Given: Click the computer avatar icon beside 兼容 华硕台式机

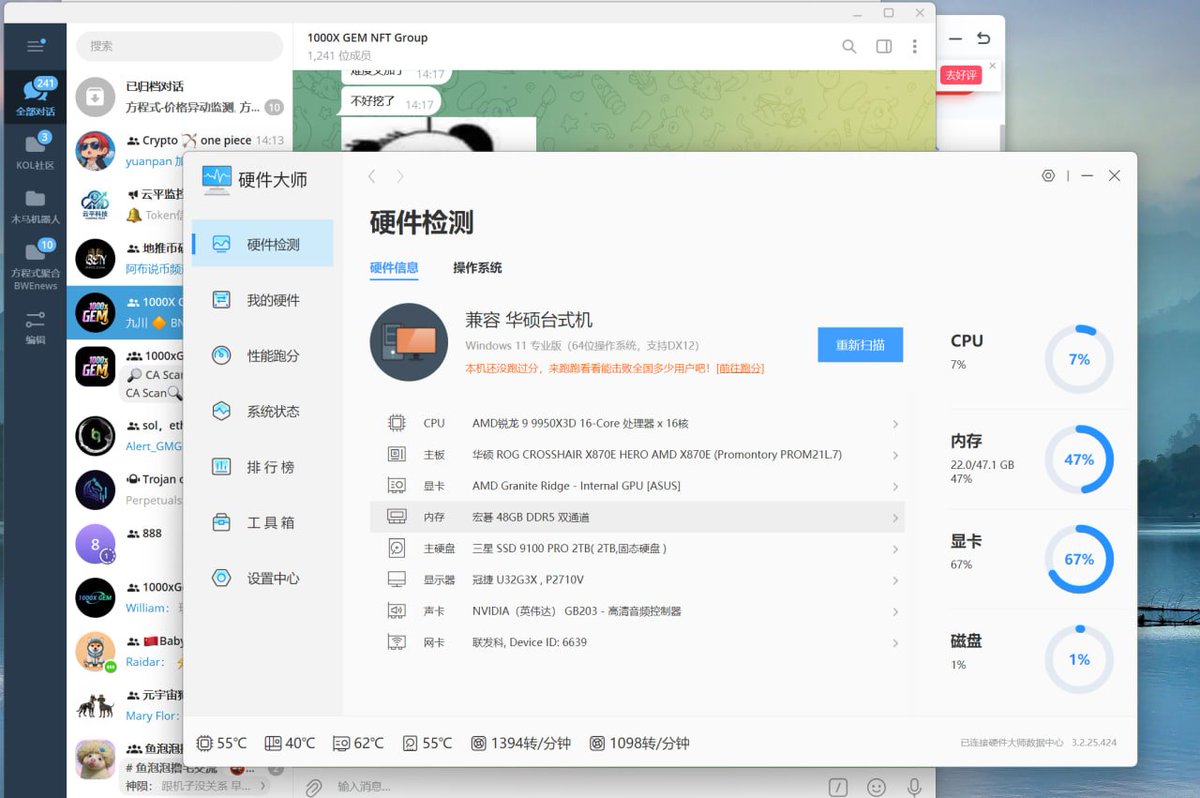Looking at the screenshot, I should (409, 342).
